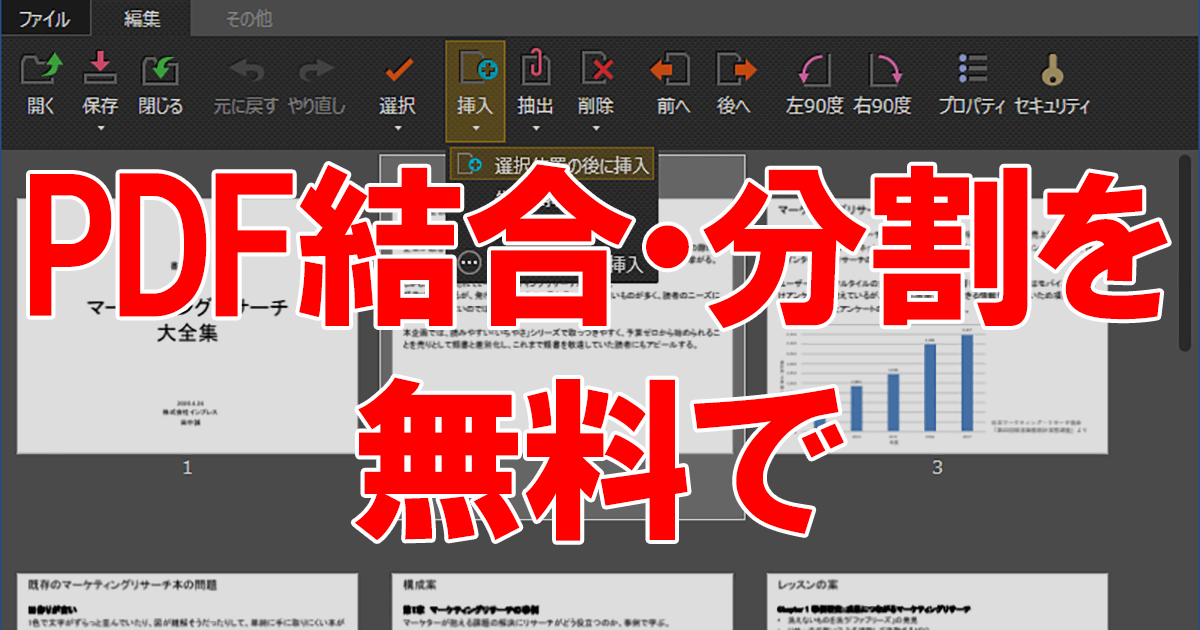Select the 既存のマーケティングリサーチ本の問題 page thumbnail
This screenshot has height=630, width=1200.
pyautogui.click(x=187, y=601)
